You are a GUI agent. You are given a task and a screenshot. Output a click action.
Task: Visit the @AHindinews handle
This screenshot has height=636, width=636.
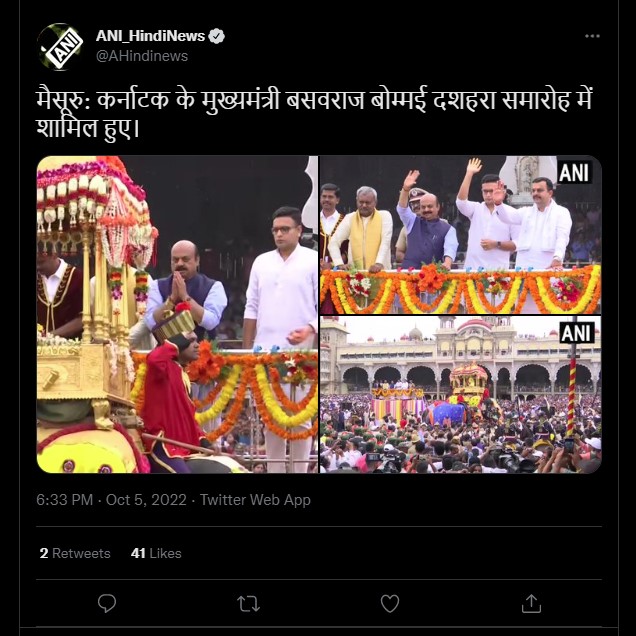(142, 56)
